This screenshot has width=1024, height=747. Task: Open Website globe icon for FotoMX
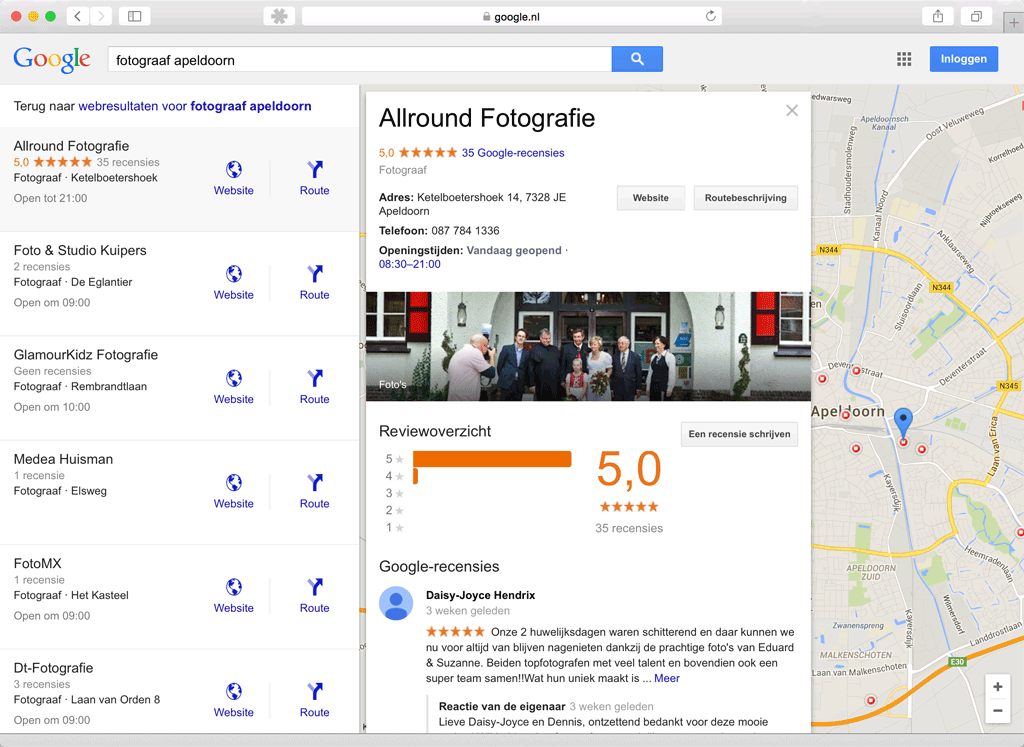[x=233, y=587]
